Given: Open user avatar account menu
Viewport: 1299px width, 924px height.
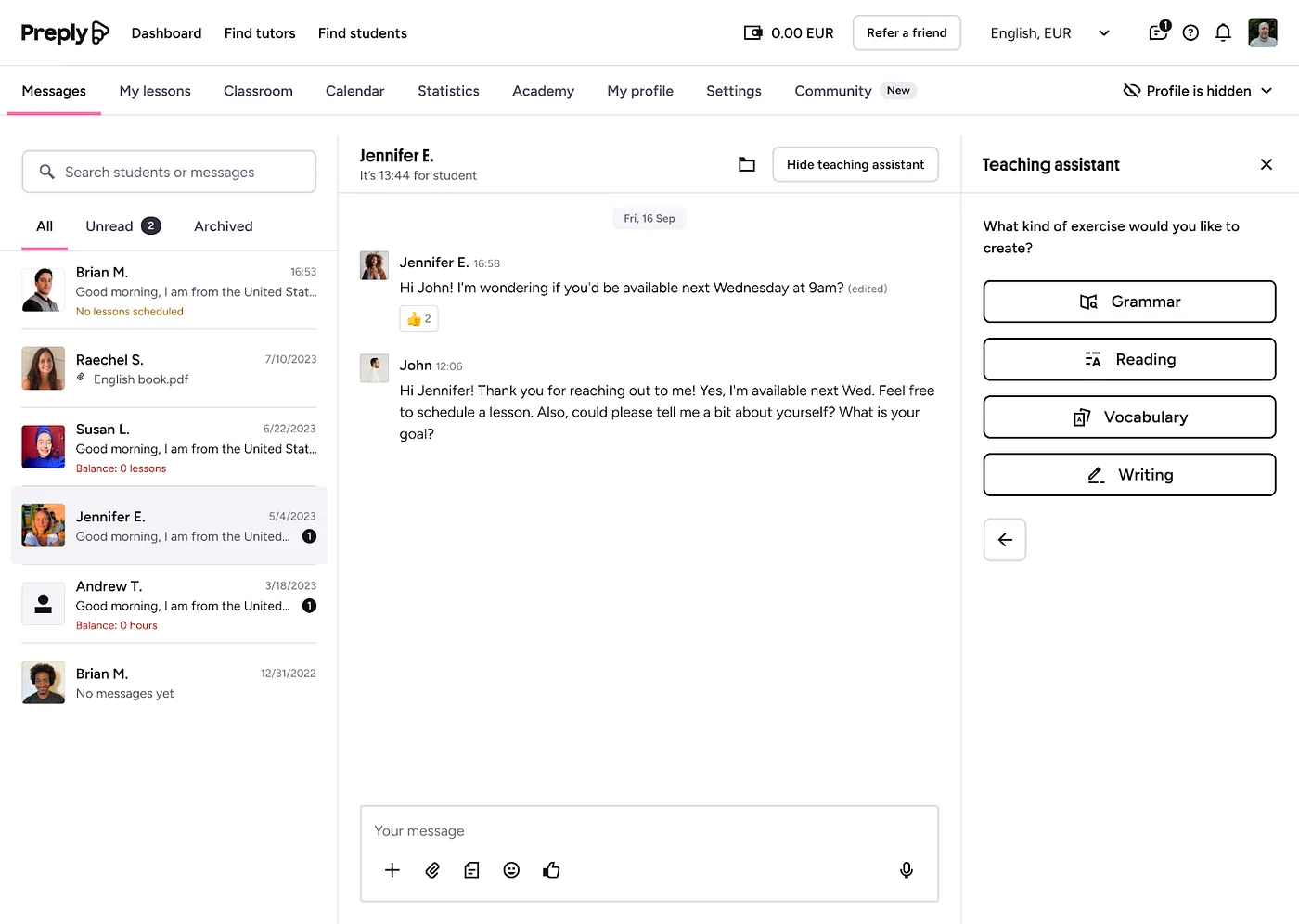Looking at the screenshot, I should pyautogui.click(x=1262, y=33).
